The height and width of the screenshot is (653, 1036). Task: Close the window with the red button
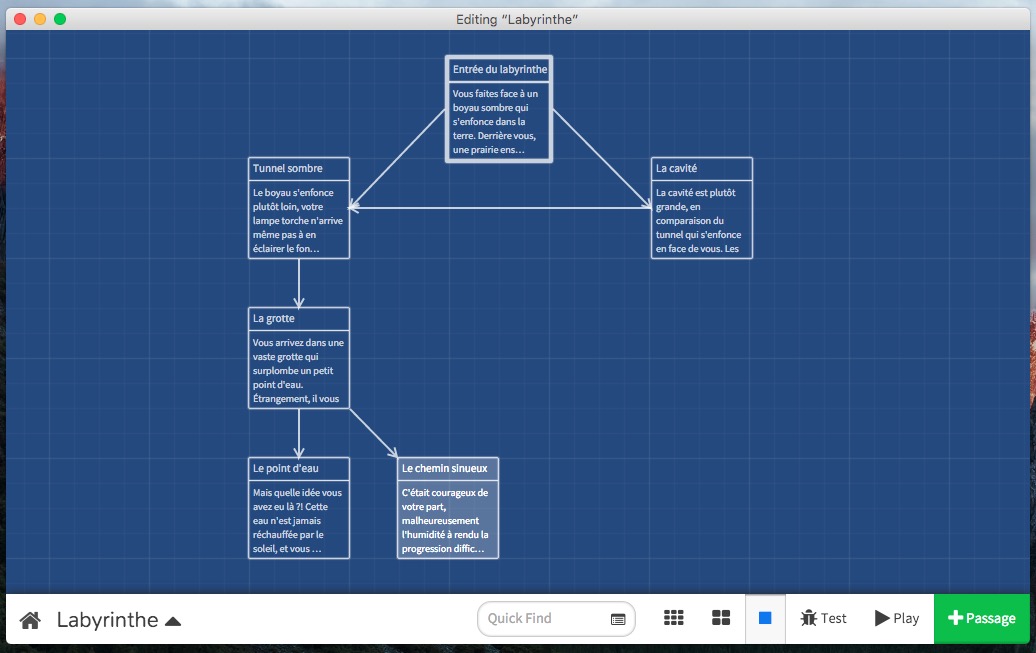[x=20, y=19]
